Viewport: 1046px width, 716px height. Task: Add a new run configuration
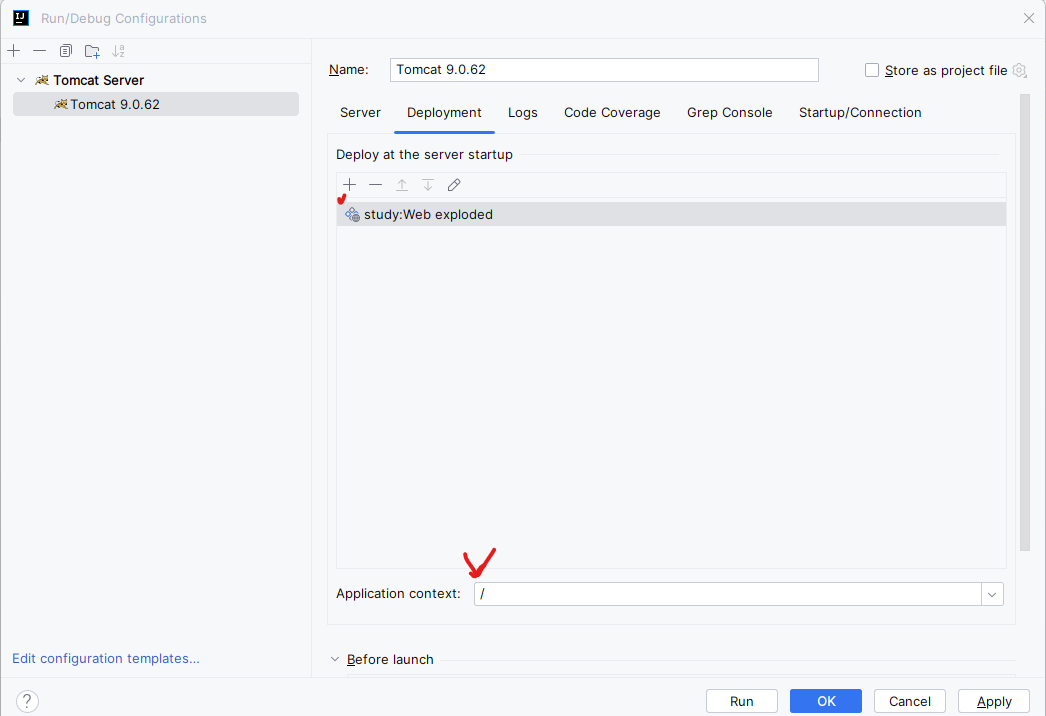pyautogui.click(x=13, y=51)
